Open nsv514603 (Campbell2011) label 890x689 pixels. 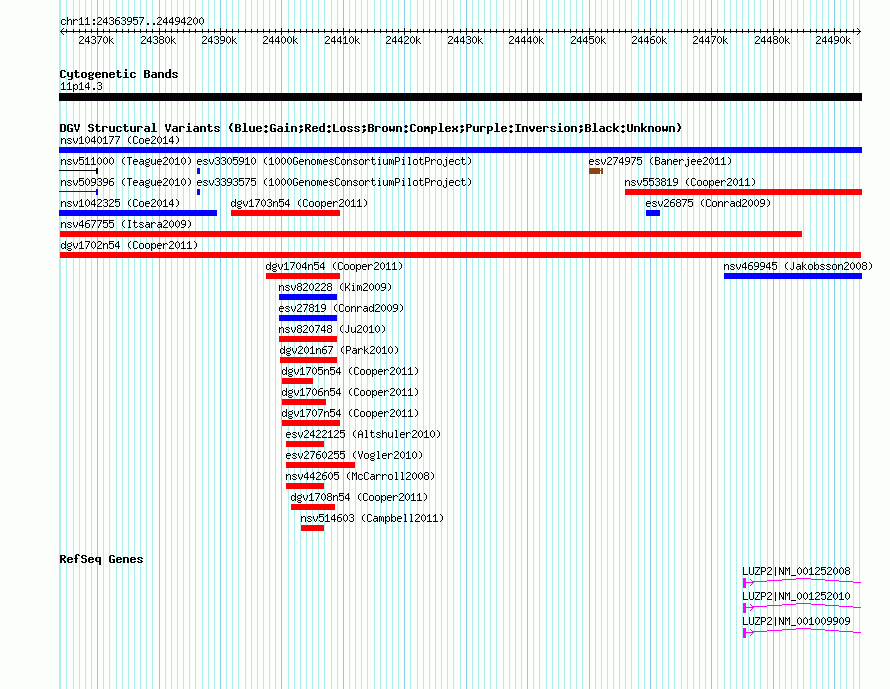point(372,518)
